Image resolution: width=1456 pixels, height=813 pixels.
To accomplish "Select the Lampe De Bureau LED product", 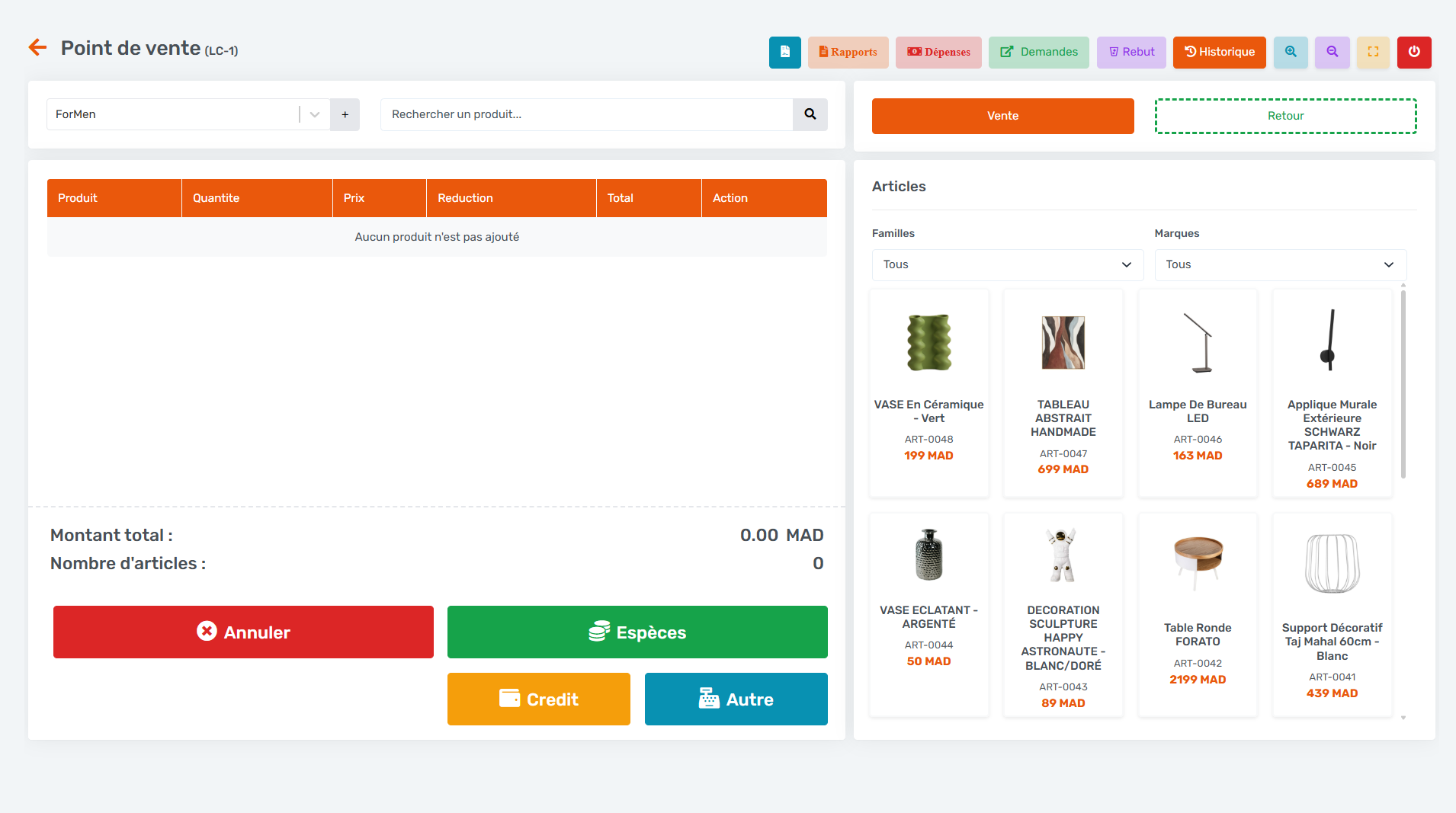I will (1198, 392).
